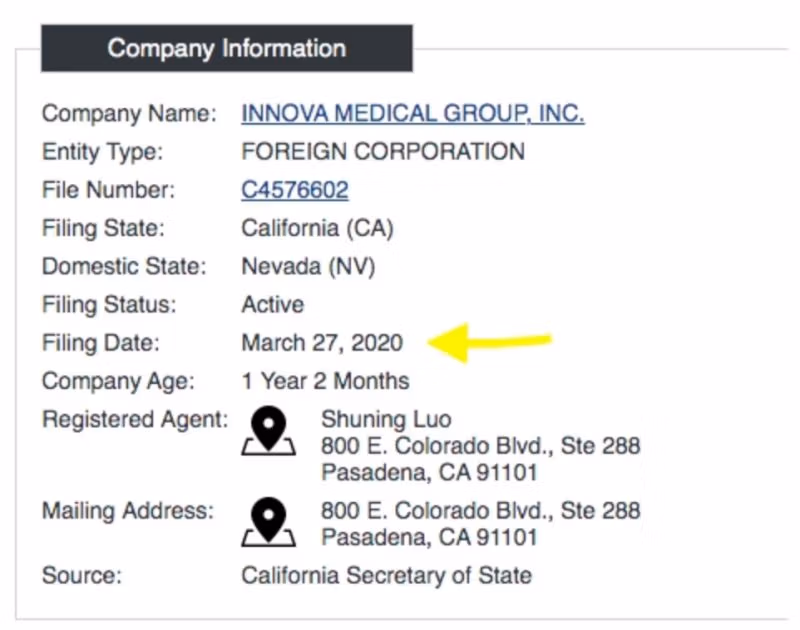The width and height of the screenshot is (800, 630).
Task: Click the mailing address Pasadena, CA 91101 line
Action: (429, 537)
